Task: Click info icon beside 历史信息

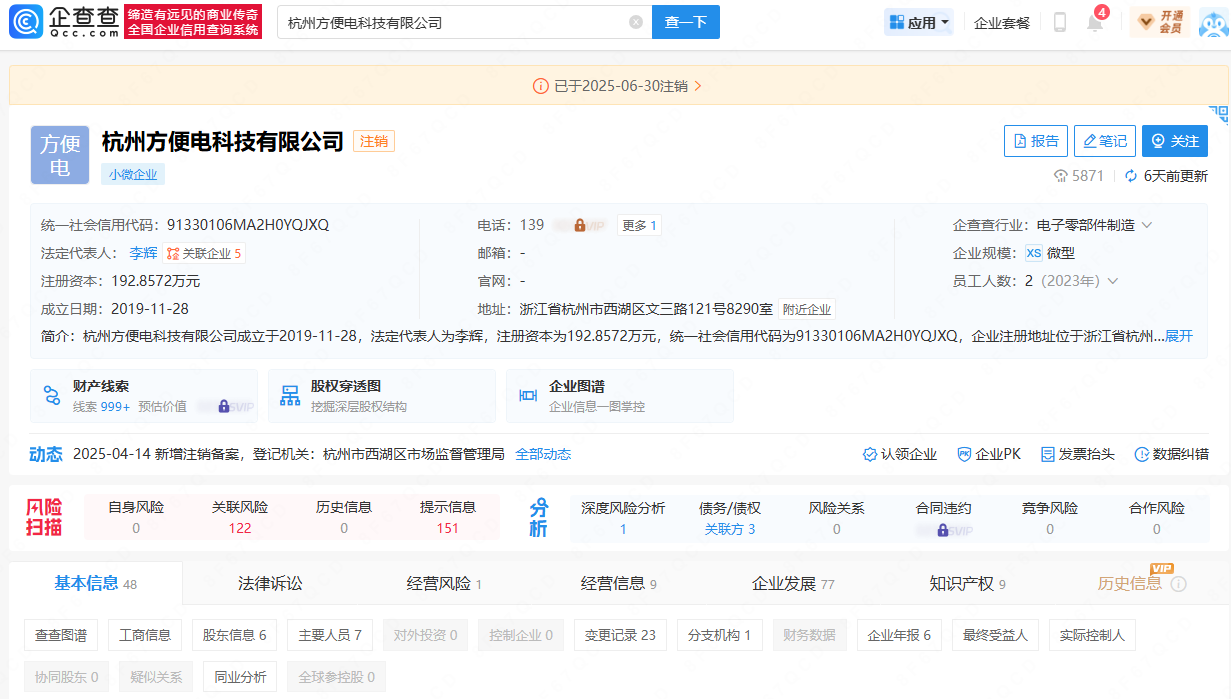Action: (1178, 584)
